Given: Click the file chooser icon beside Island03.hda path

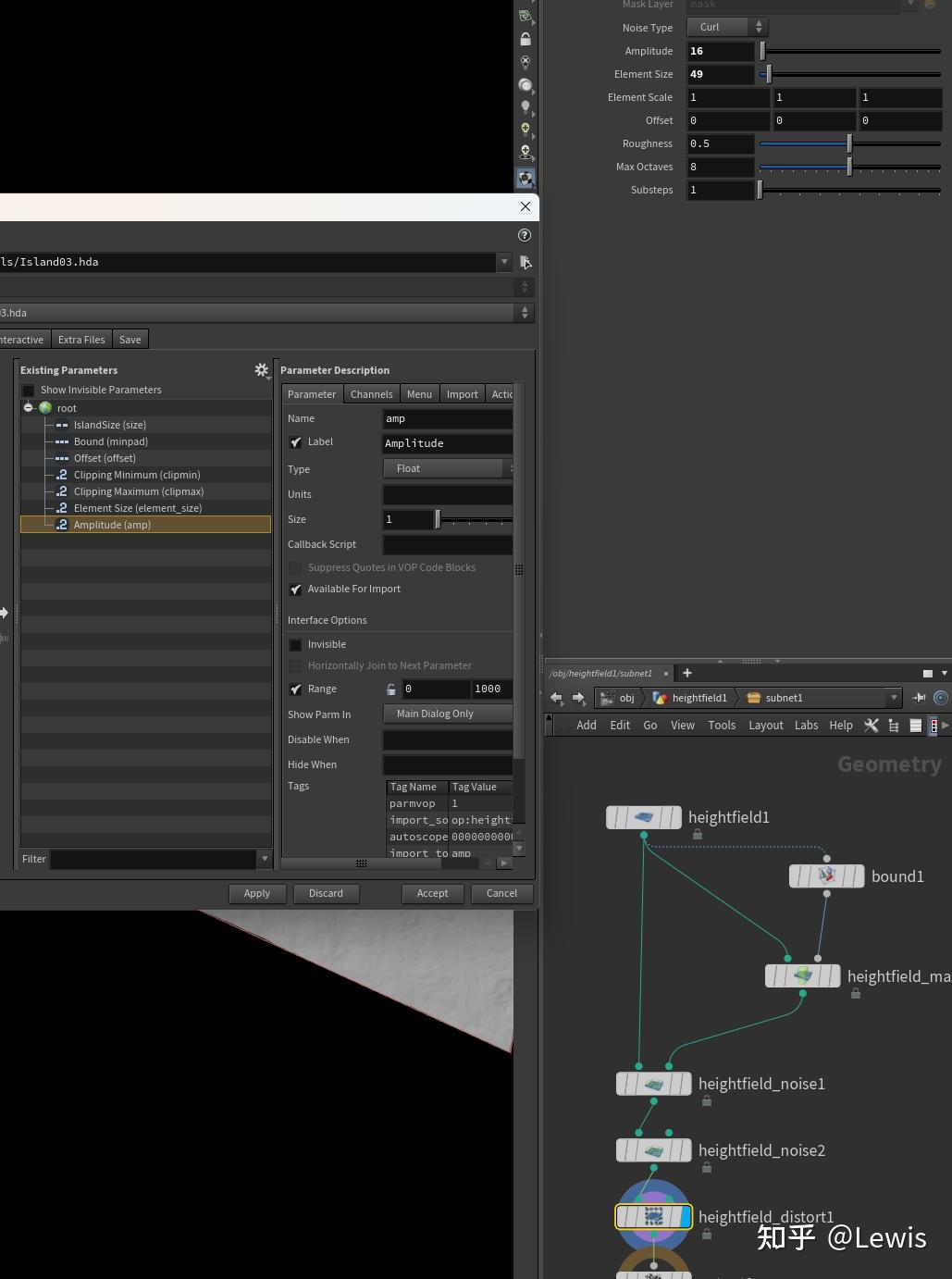Looking at the screenshot, I should point(525,262).
